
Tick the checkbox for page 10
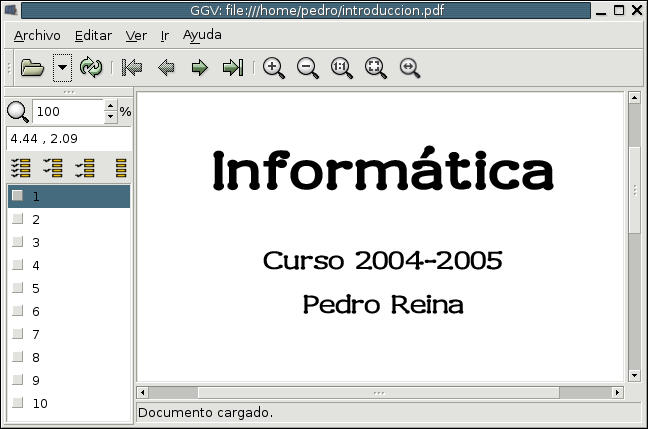[17, 404]
